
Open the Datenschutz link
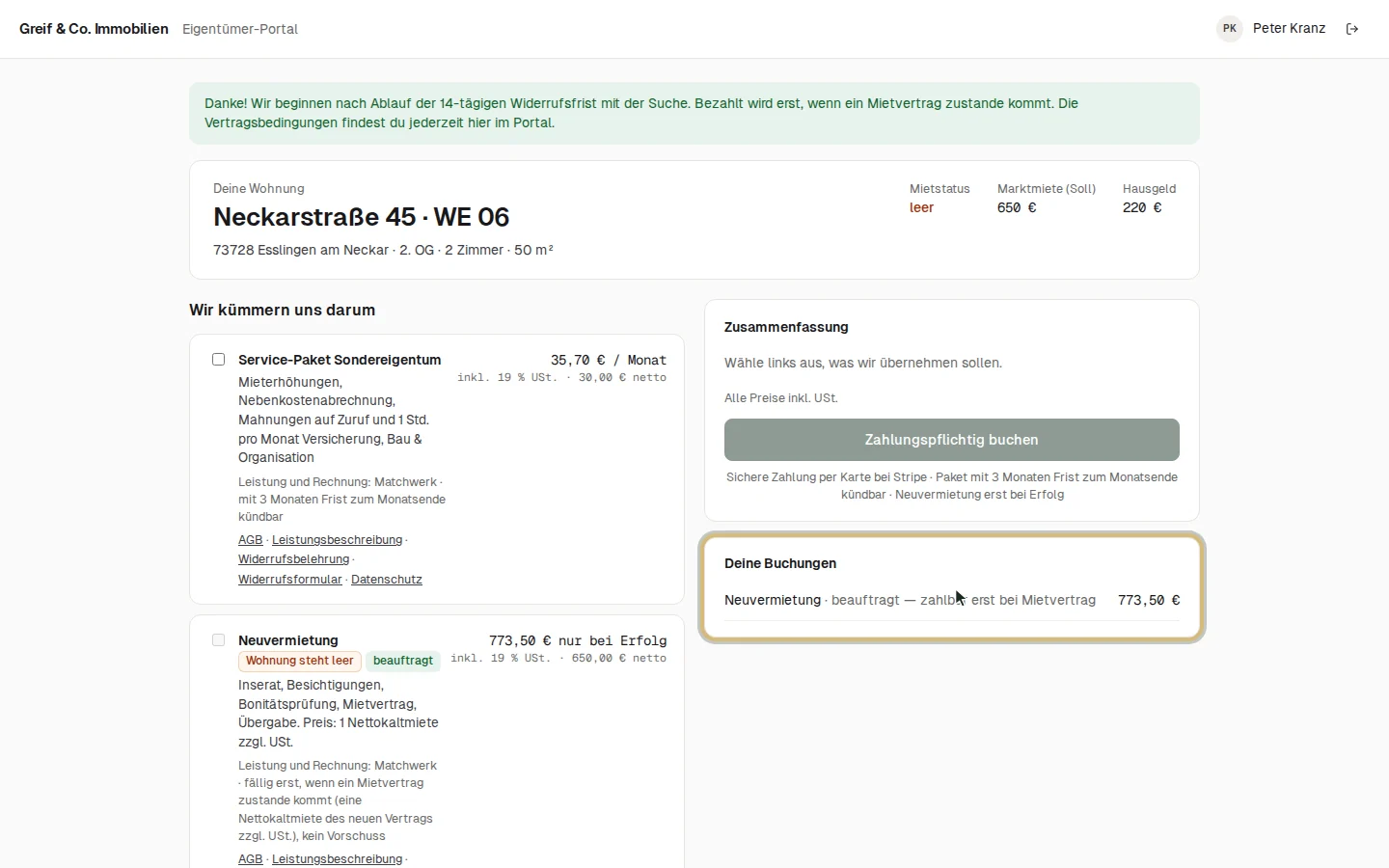(x=387, y=580)
